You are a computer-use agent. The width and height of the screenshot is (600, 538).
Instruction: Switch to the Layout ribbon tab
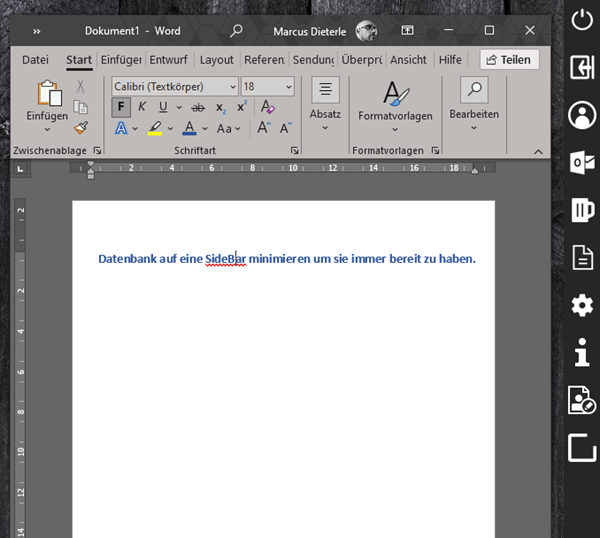[216, 60]
